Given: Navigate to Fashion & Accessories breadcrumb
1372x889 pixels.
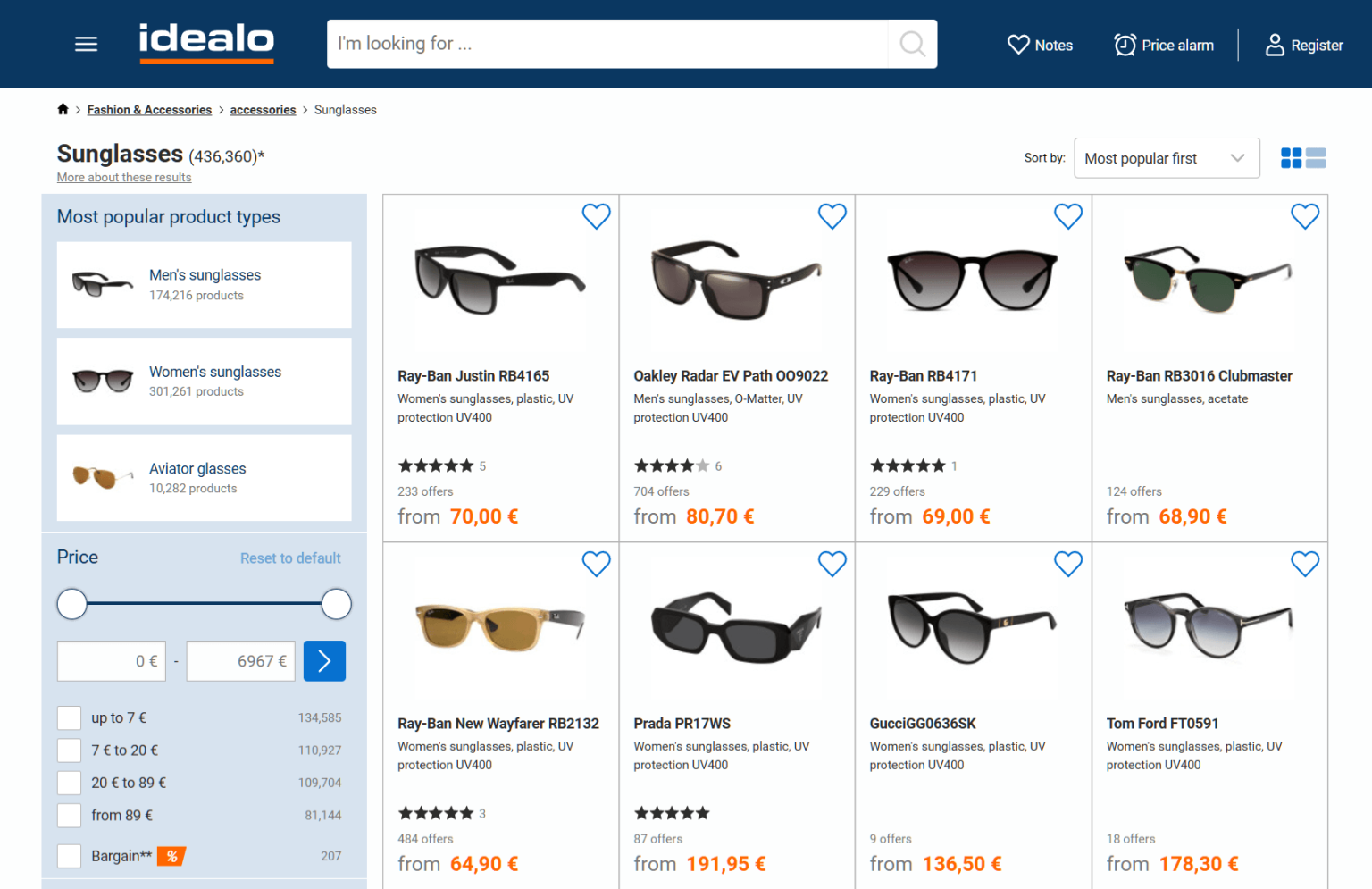Looking at the screenshot, I should (149, 109).
